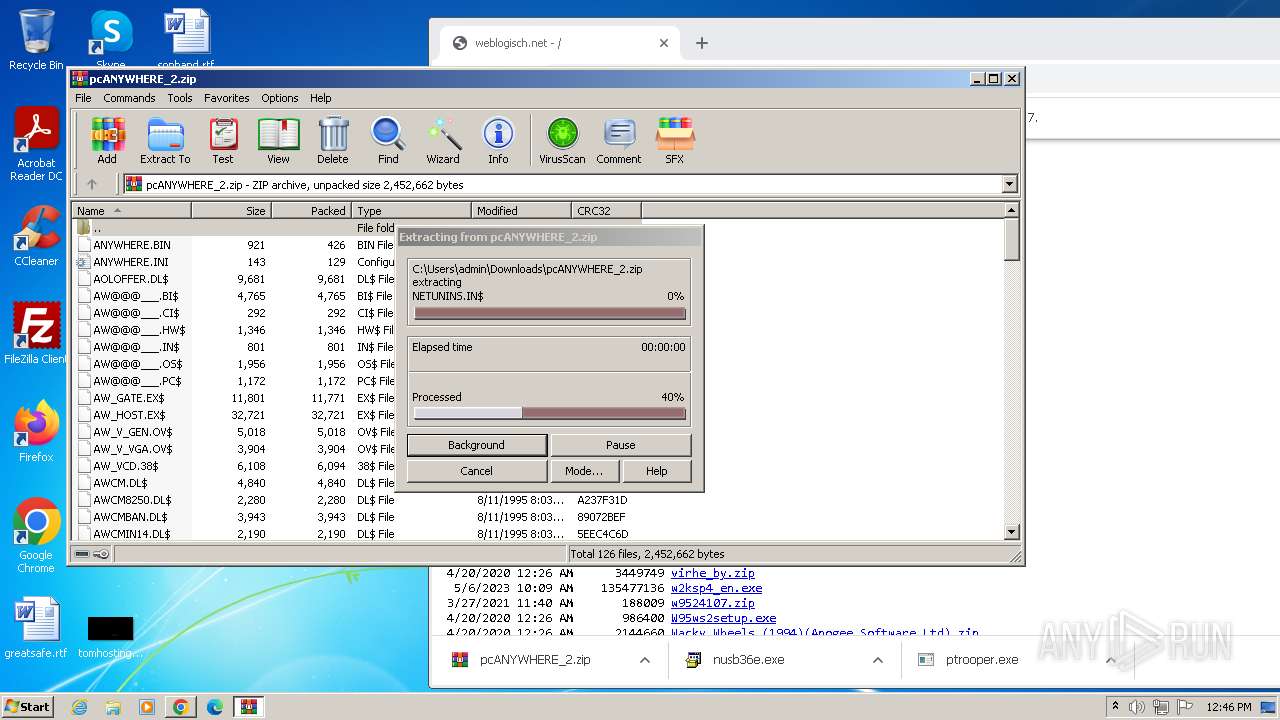
Task: Open the virhe_by.zip link
Action: point(713,573)
